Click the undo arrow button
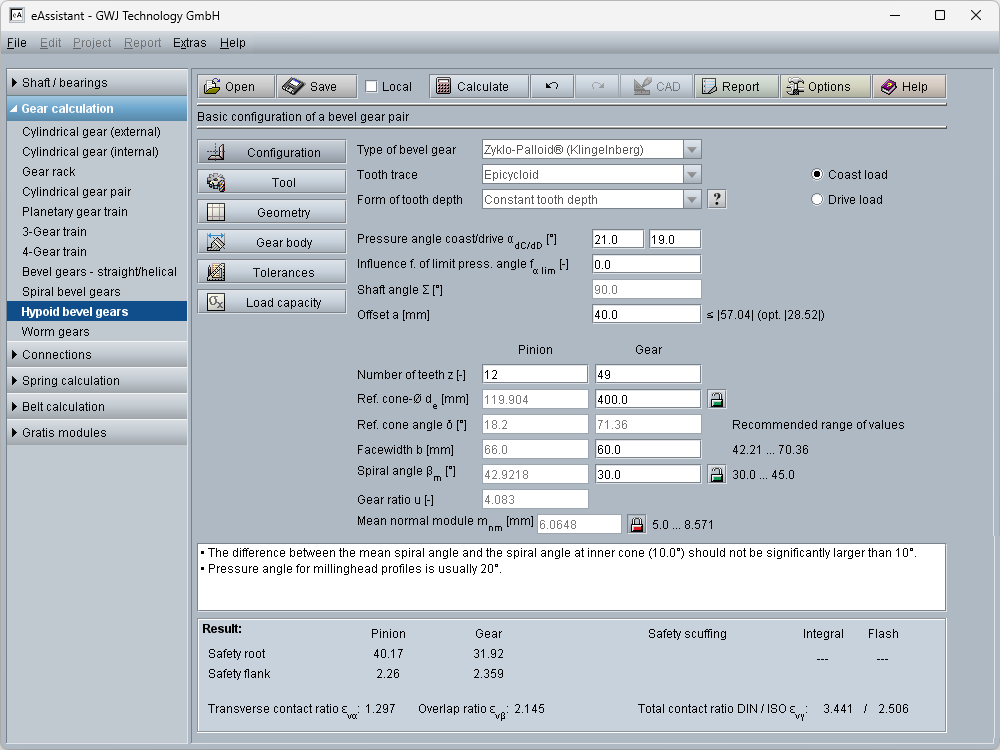This screenshot has height=750, width=1000. (x=552, y=87)
